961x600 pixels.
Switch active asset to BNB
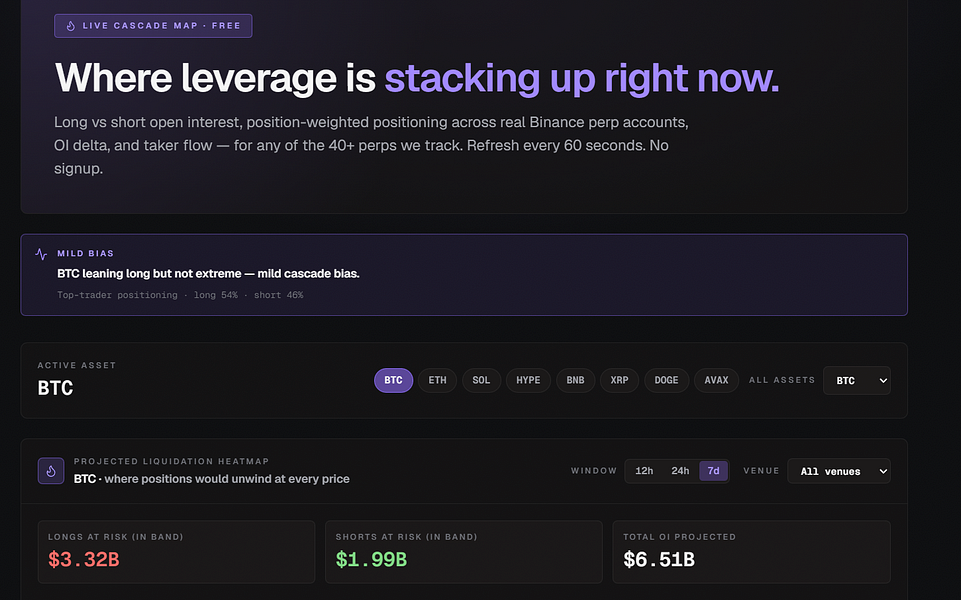(575, 380)
